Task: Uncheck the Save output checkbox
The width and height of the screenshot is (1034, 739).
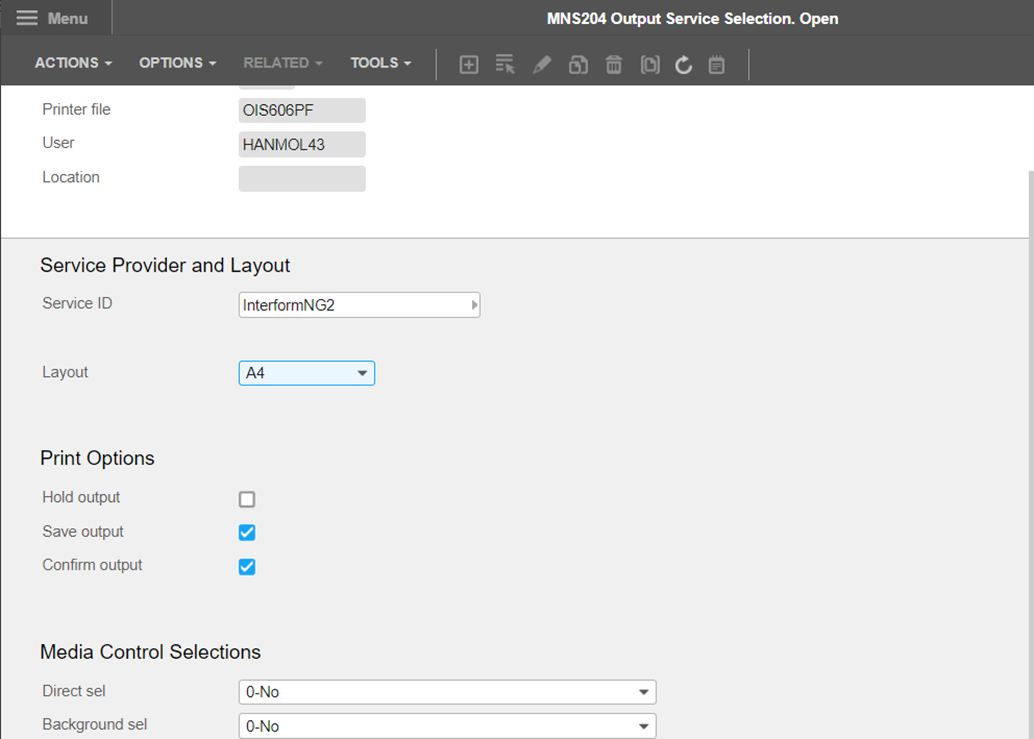Action: pyautogui.click(x=247, y=532)
